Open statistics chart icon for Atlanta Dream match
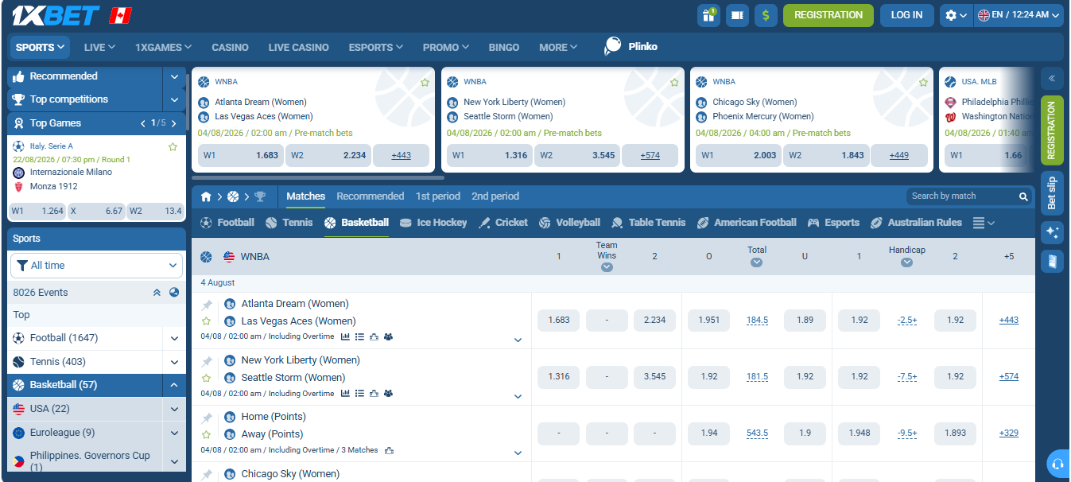The height and width of the screenshot is (482, 1071). click(345, 337)
